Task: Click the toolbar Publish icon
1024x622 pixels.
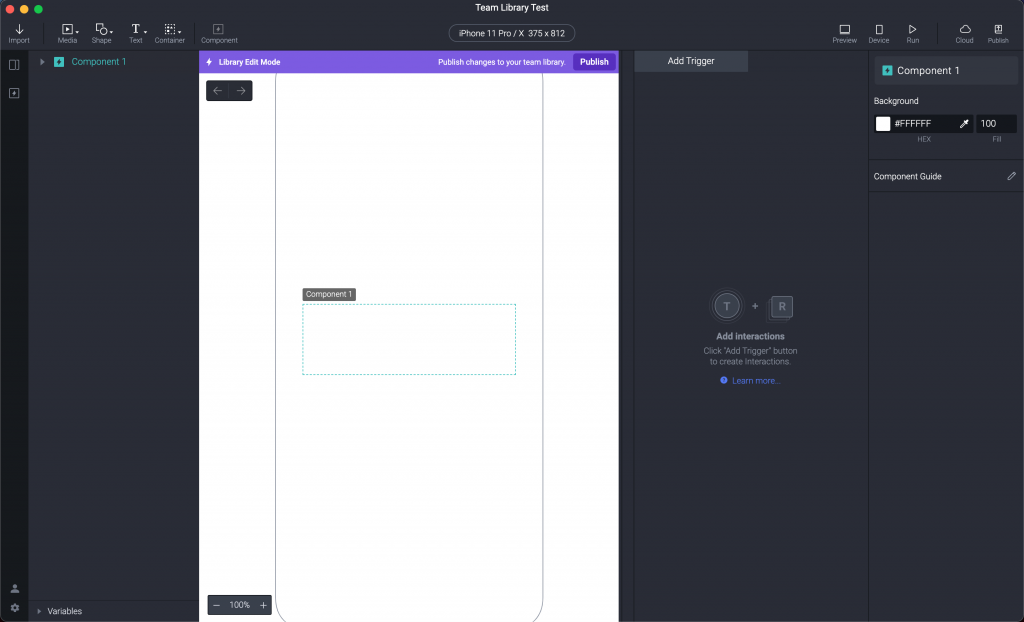Action: click(998, 33)
